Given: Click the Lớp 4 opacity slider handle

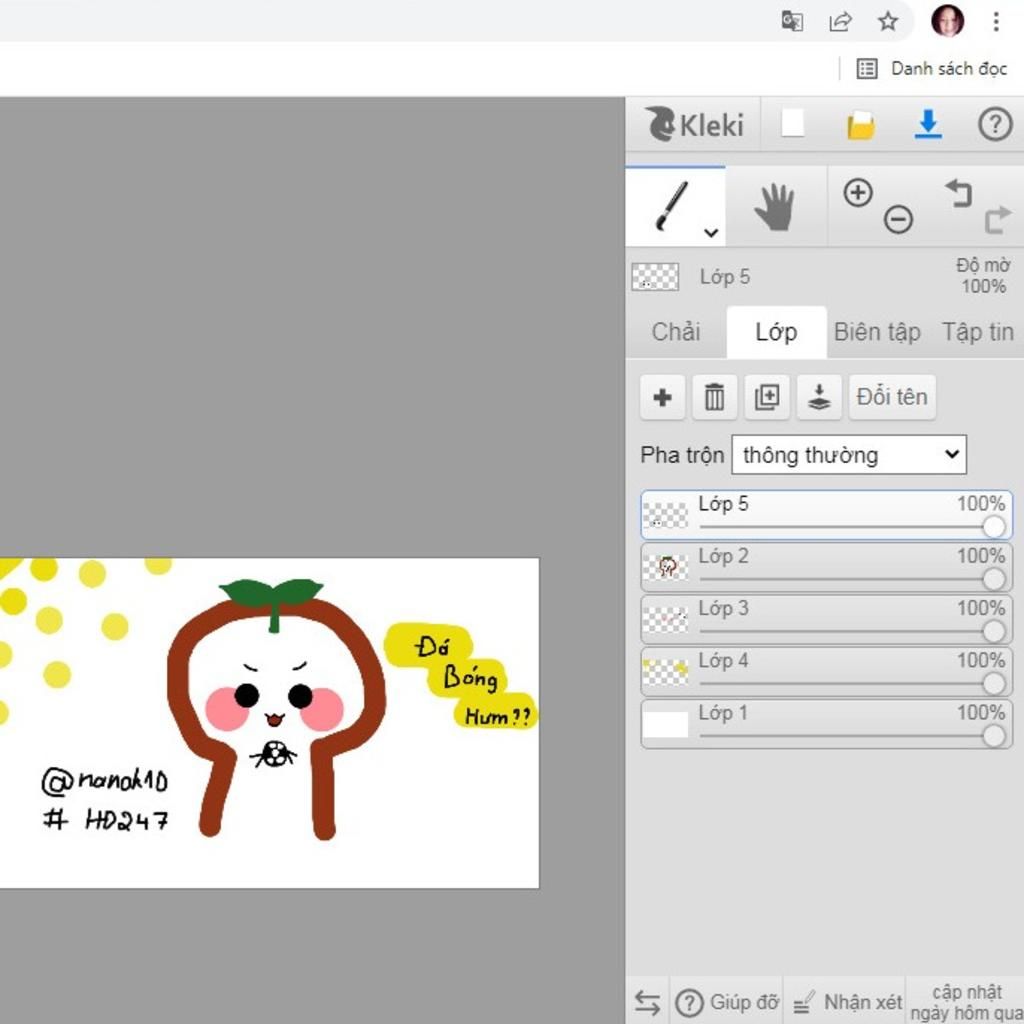Looking at the screenshot, I should click(x=993, y=683).
